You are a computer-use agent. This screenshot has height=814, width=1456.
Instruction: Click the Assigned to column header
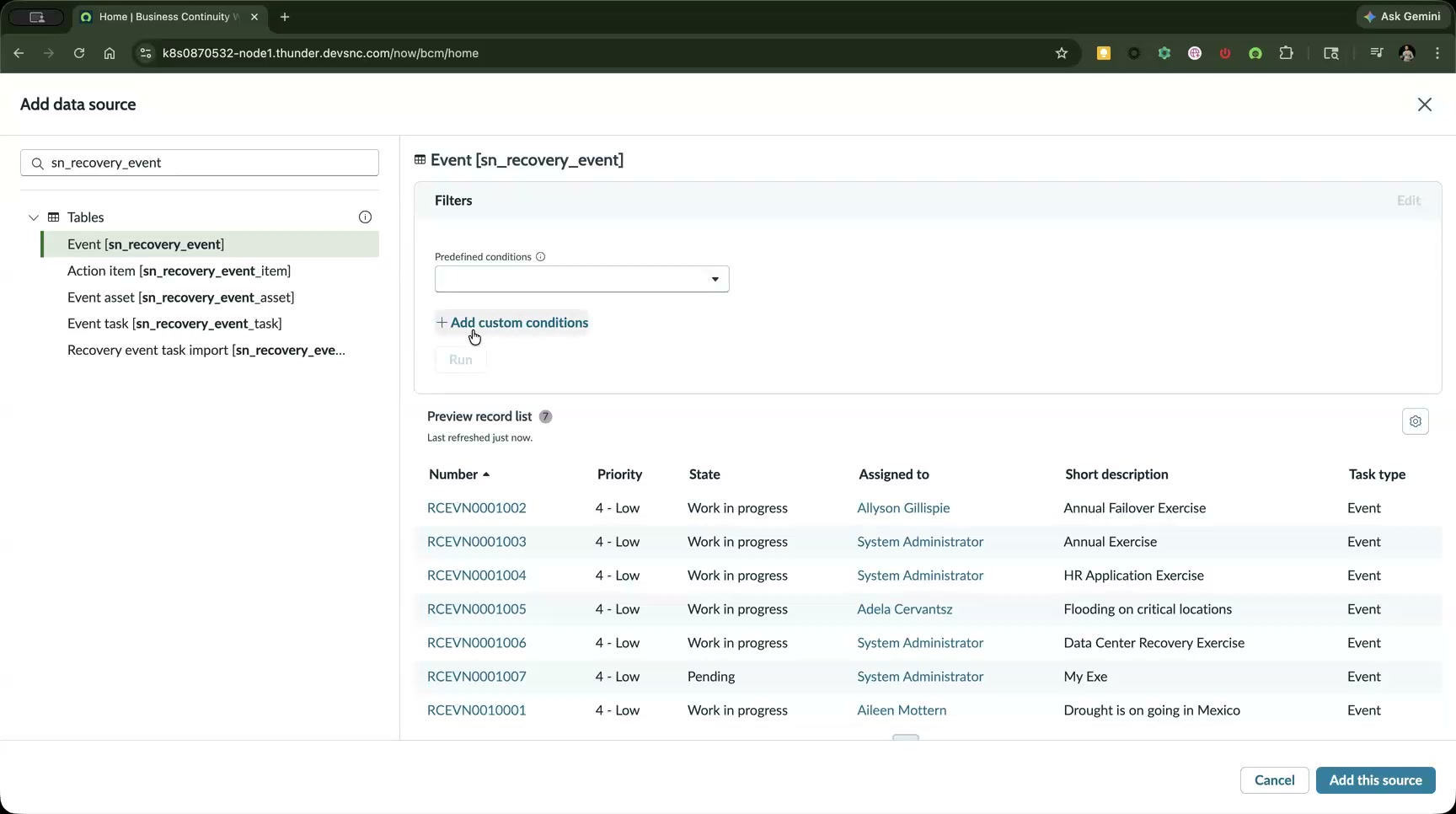coord(894,474)
